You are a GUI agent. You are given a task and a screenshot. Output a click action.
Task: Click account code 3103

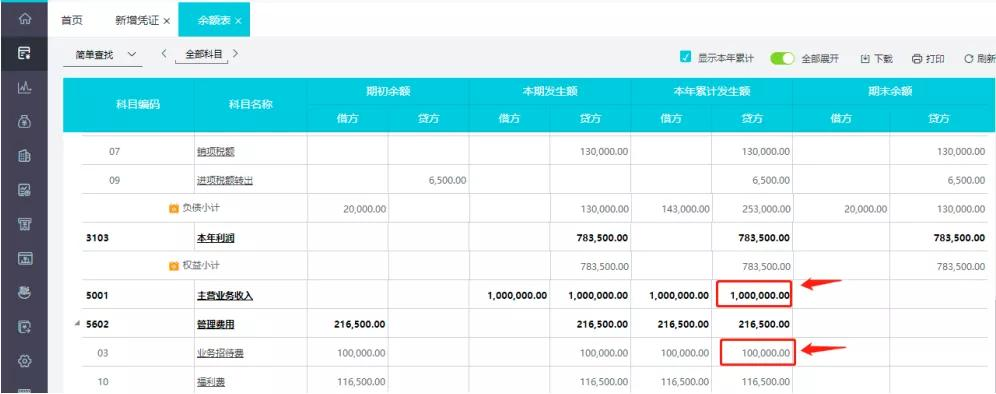97,238
